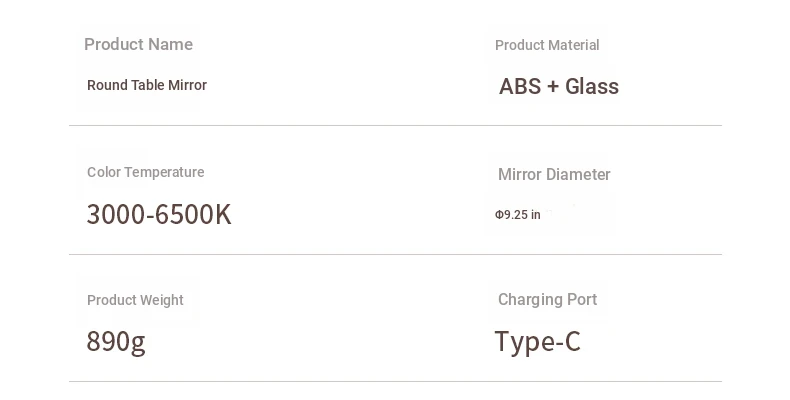Image resolution: width=790 pixels, height=400 pixels.
Task: Select the Type-C value
Action: coord(538,342)
